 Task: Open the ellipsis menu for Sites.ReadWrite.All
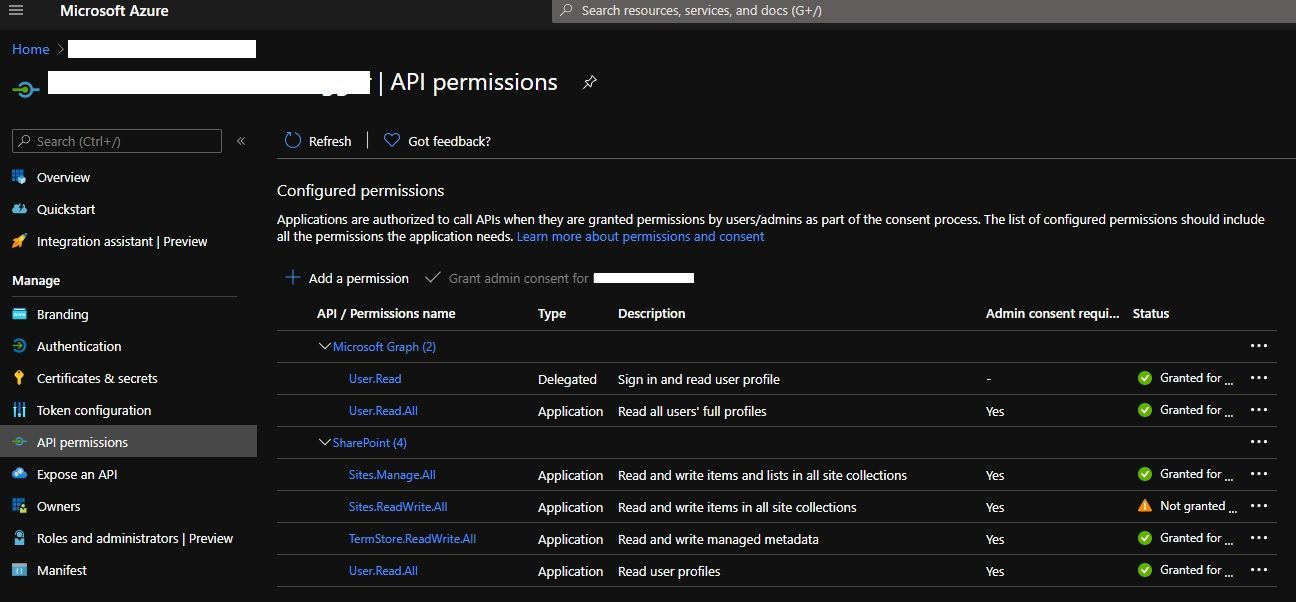(x=1259, y=506)
